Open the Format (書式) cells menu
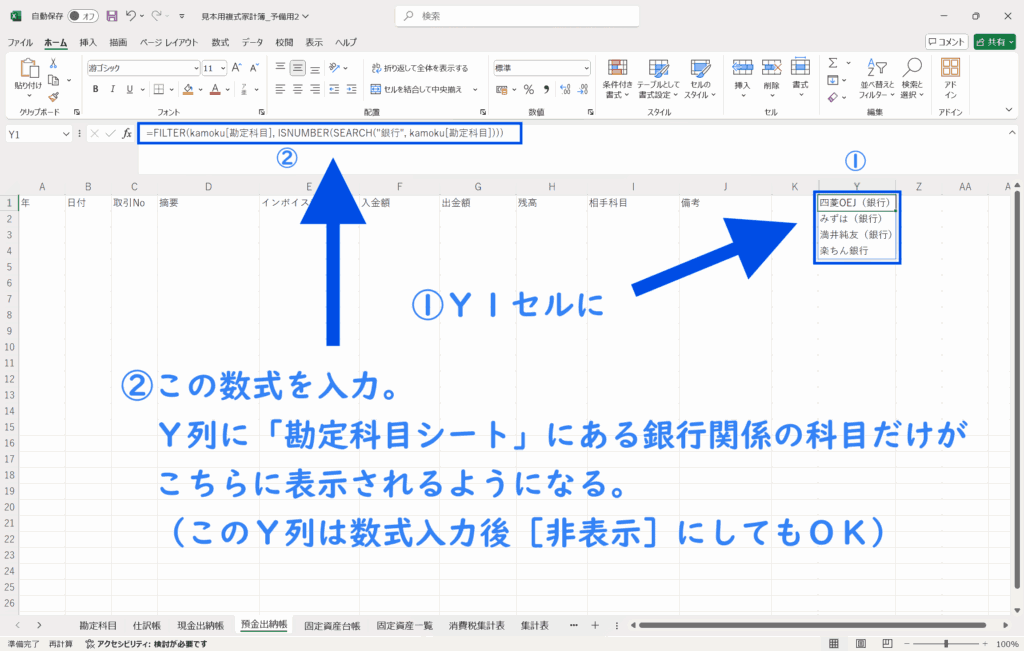Viewport: 1024px width, 651px height. coord(800,78)
